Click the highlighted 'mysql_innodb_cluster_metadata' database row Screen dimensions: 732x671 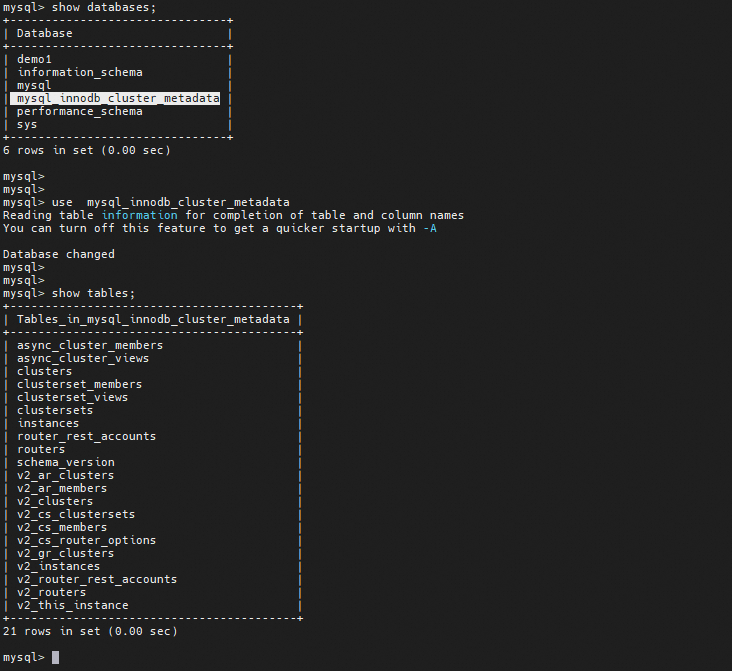pyautogui.click(x=115, y=99)
